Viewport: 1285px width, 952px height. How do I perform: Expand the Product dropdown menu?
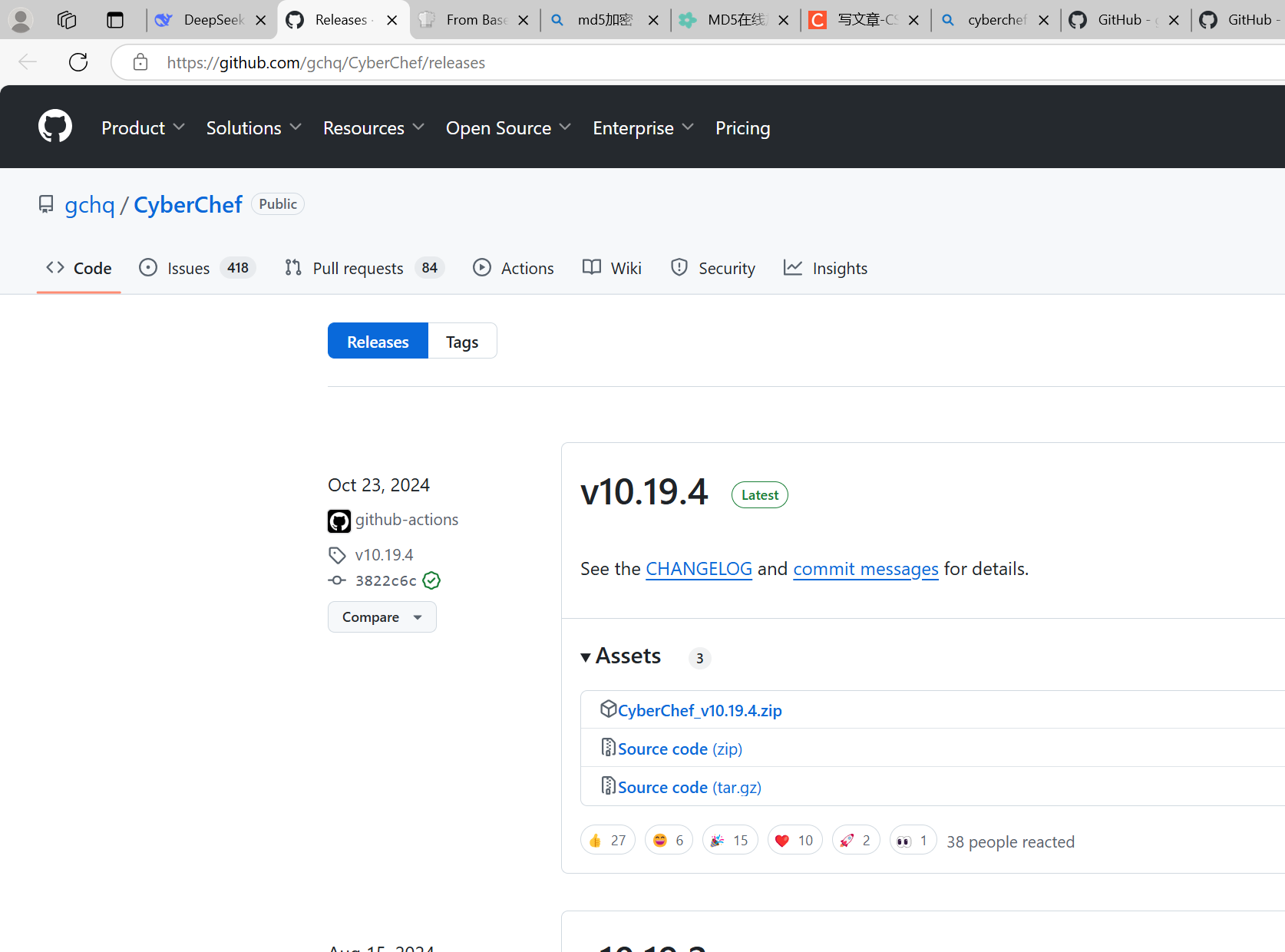(x=144, y=127)
